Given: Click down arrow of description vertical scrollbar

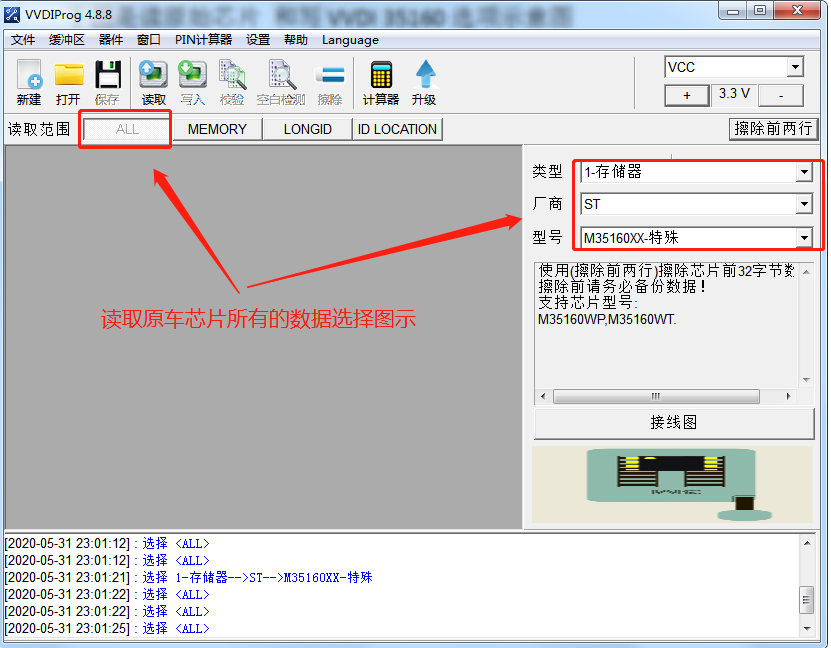Looking at the screenshot, I should click(806, 380).
